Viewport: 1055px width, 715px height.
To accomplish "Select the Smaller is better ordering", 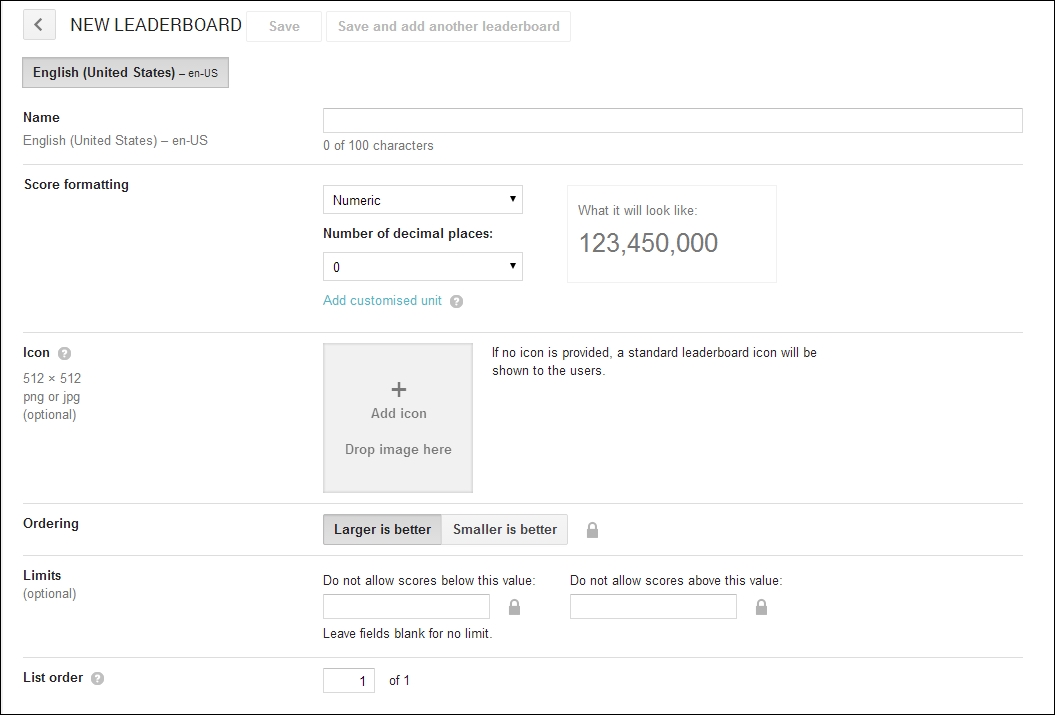I will point(505,530).
